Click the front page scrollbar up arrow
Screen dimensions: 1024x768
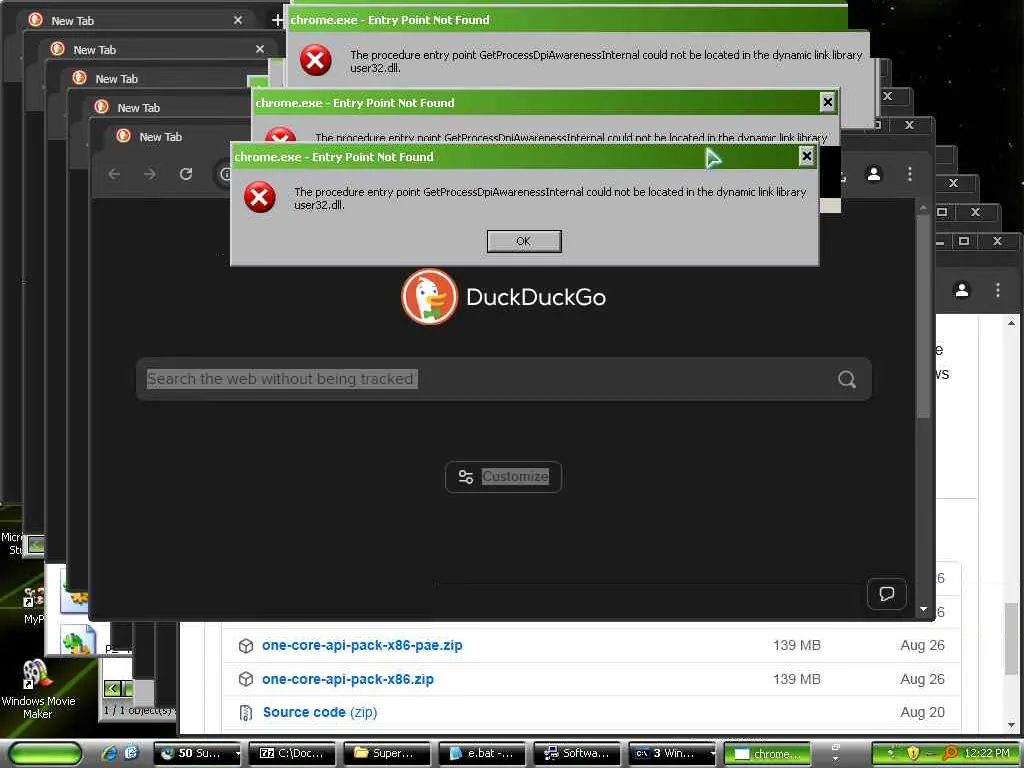[923, 208]
